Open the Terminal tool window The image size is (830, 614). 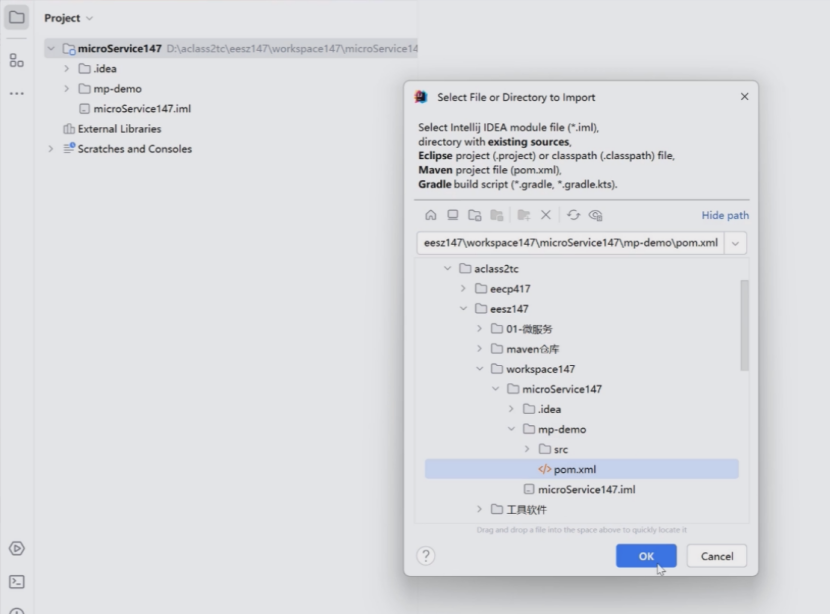click(16, 582)
